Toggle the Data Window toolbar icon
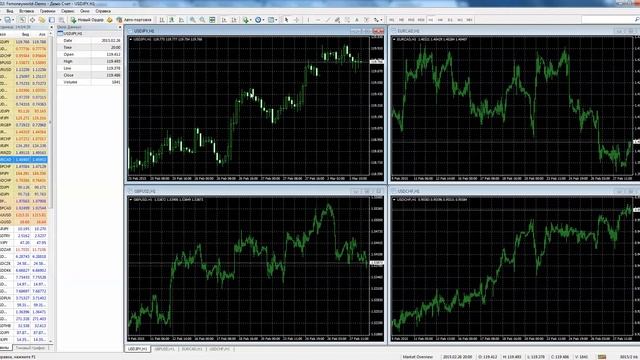The width and height of the screenshot is (640, 360). click(x=32, y=20)
